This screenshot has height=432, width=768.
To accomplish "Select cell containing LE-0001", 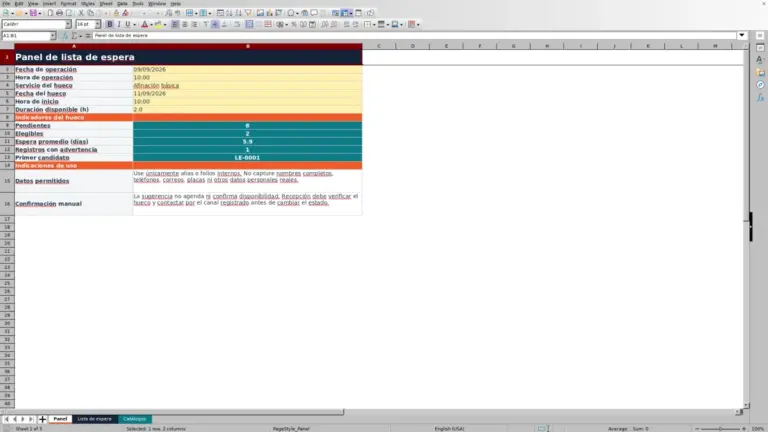I will (x=247, y=158).
